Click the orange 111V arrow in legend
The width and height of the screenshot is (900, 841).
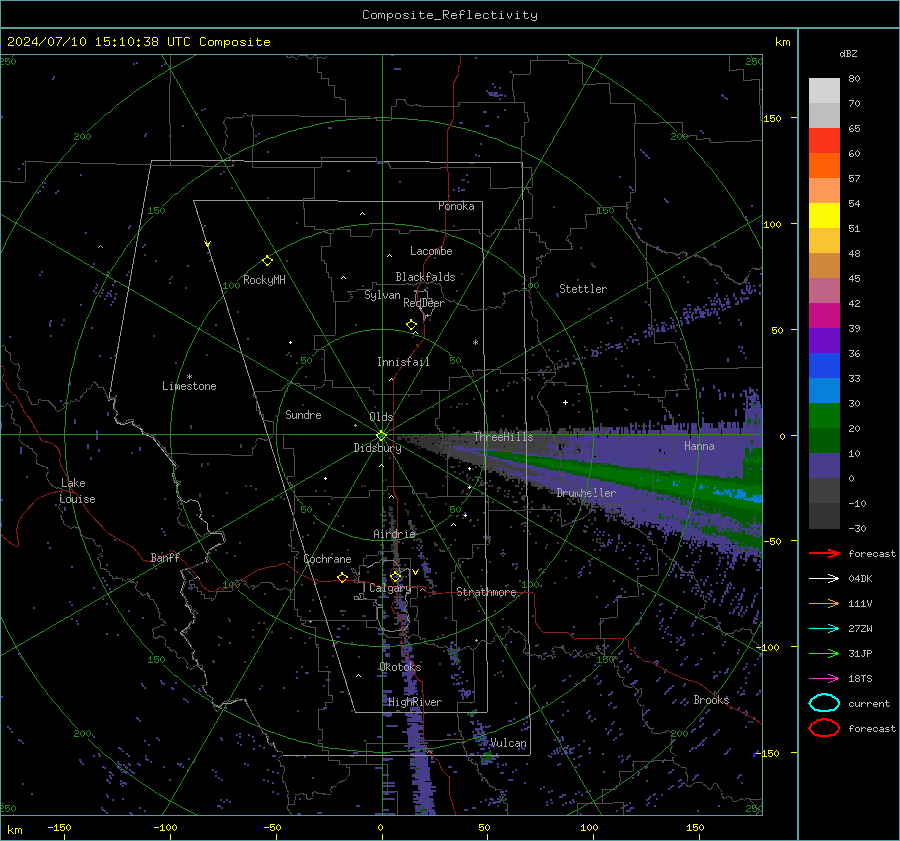click(x=824, y=603)
